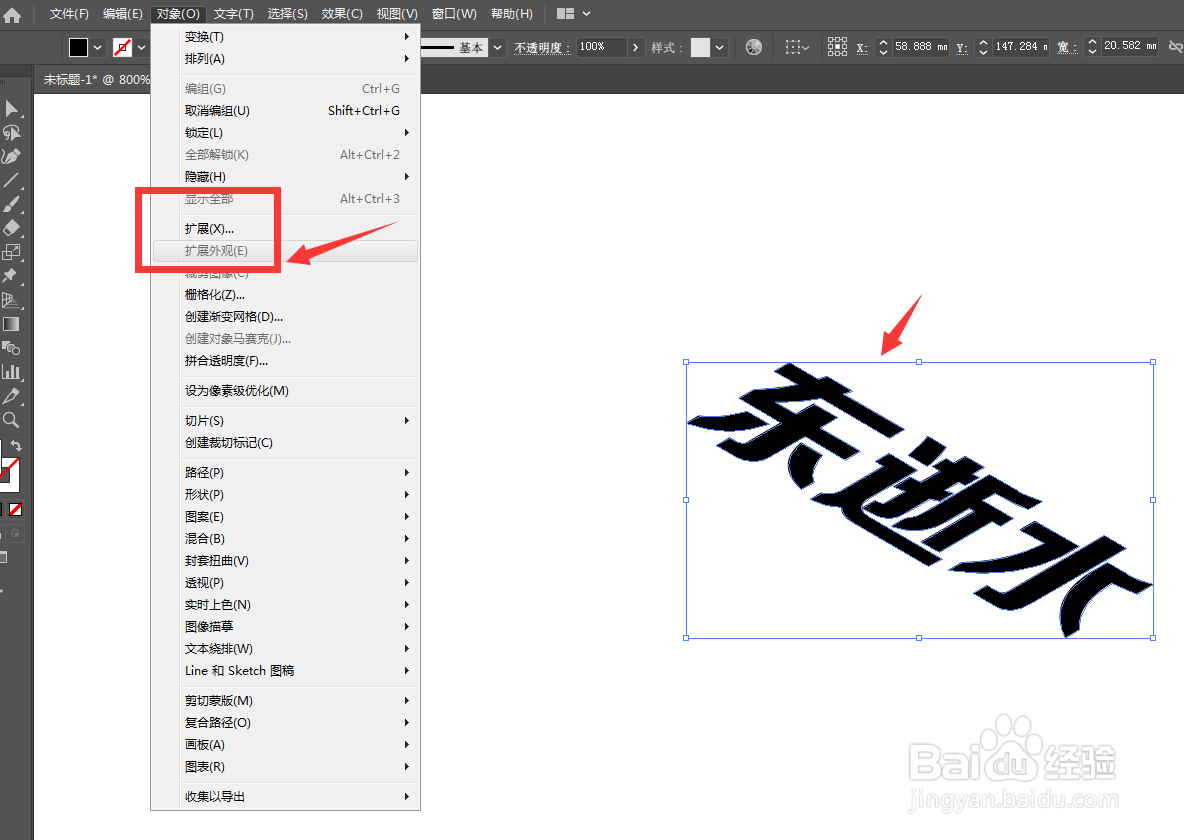Expand the stroke color dropdown arrow

(141, 48)
